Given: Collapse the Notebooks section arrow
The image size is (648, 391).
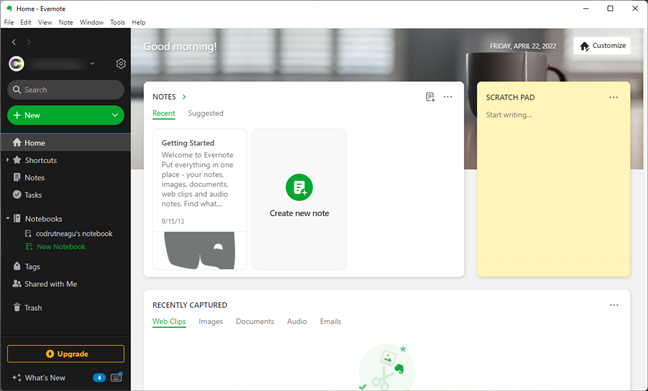Looking at the screenshot, I should [7, 218].
